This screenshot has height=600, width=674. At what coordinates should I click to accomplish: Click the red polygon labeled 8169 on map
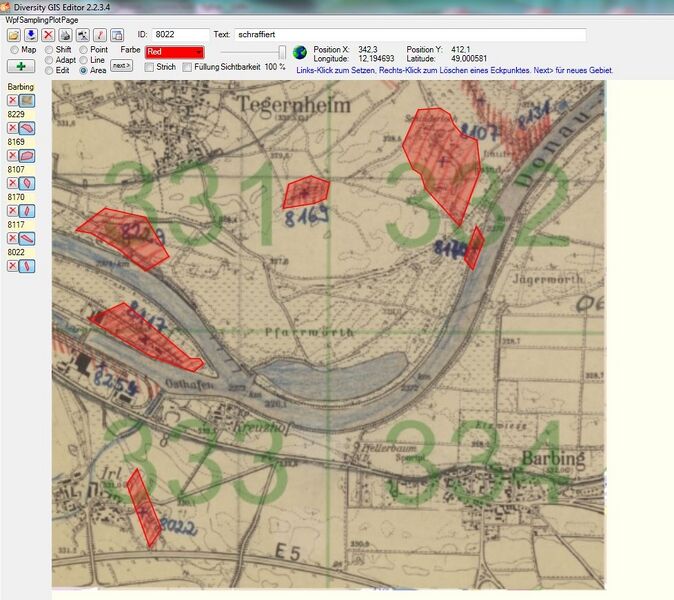(x=306, y=192)
